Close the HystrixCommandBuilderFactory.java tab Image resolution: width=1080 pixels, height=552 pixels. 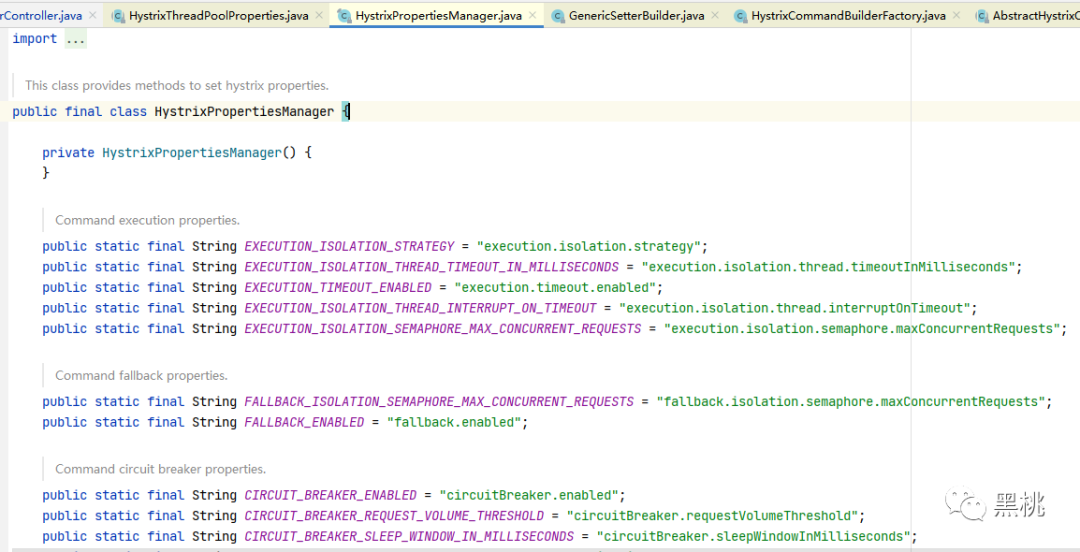click(957, 14)
